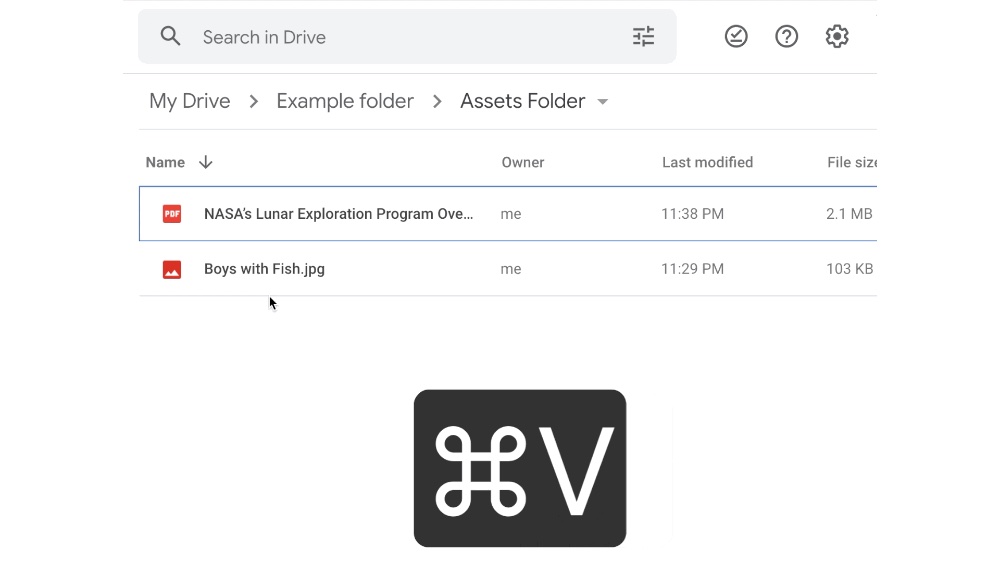Reverse sort direction using the arrow
1000x562 pixels.
coord(206,162)
